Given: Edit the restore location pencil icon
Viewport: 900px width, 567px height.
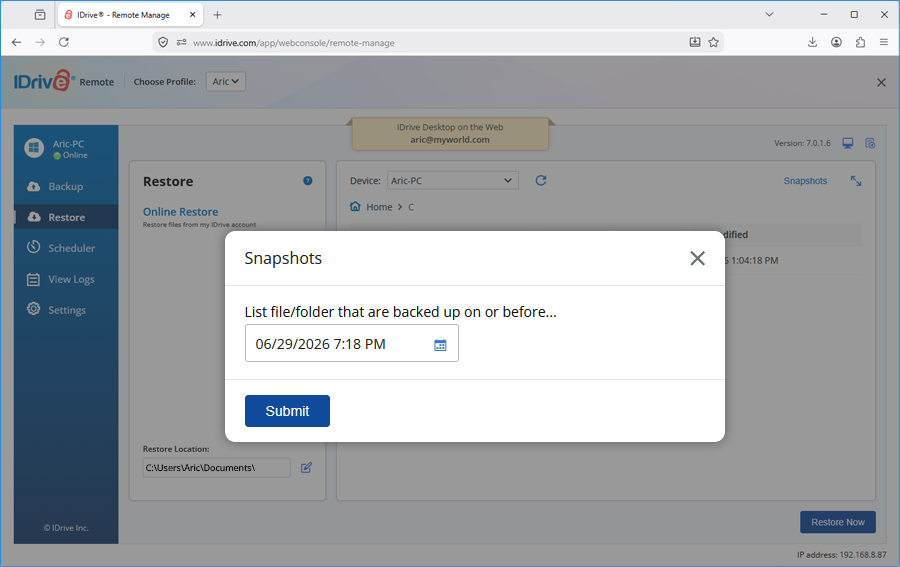Looking at the screenshot, I should [307, 467].
